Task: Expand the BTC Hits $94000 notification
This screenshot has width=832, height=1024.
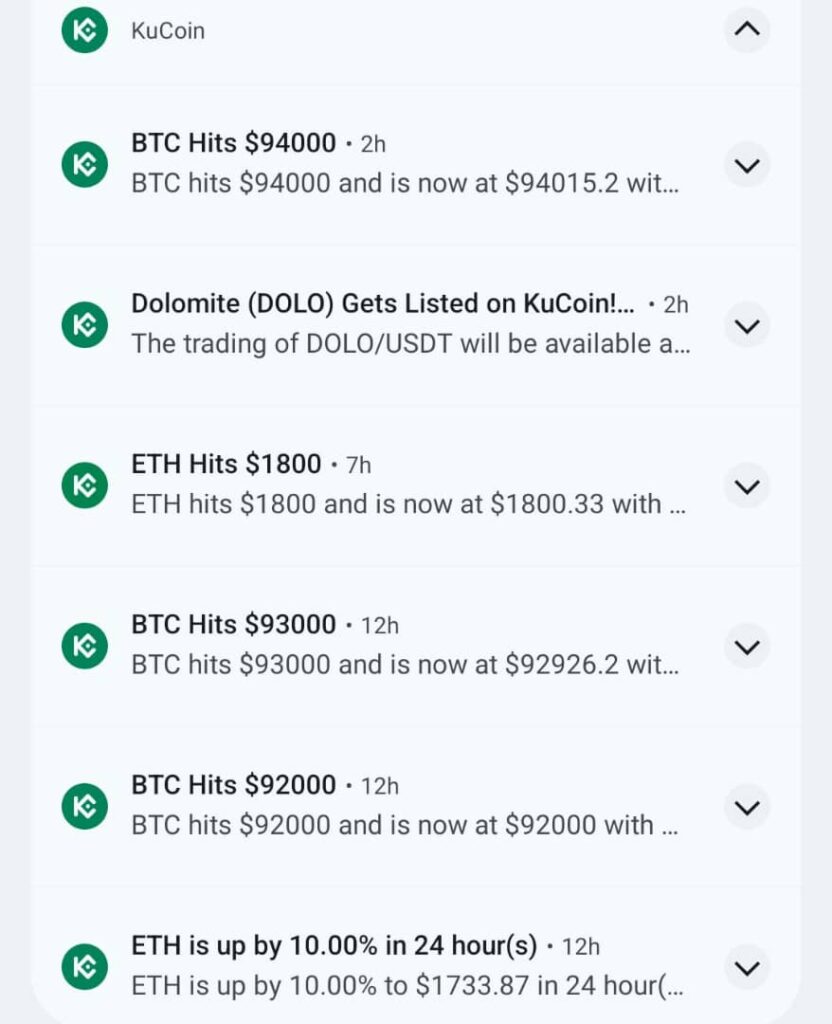Action: click(747, 165)
